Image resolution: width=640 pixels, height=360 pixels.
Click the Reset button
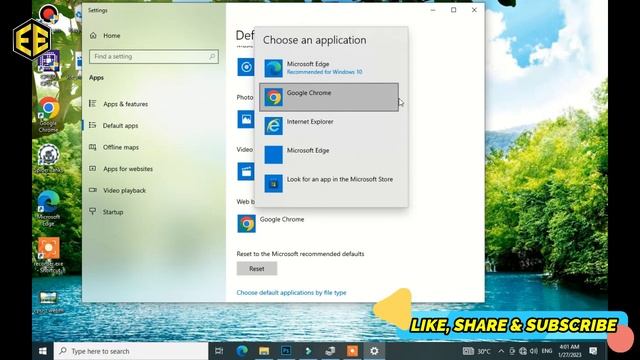point(257,269)
